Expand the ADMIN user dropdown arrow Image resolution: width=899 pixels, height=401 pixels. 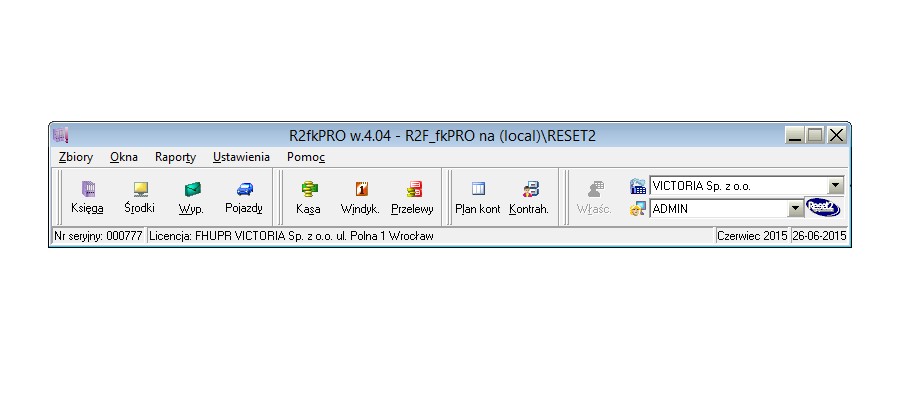tap(795, 209)
